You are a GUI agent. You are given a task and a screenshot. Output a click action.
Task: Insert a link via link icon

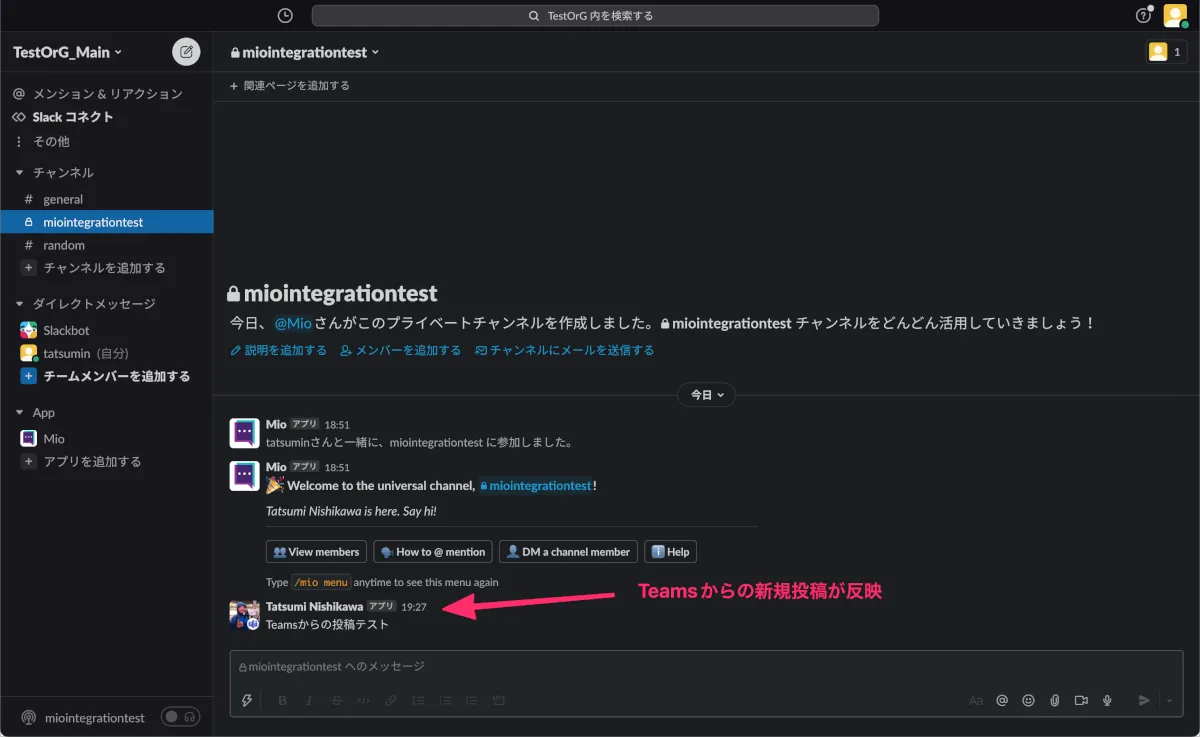(391, 701)
